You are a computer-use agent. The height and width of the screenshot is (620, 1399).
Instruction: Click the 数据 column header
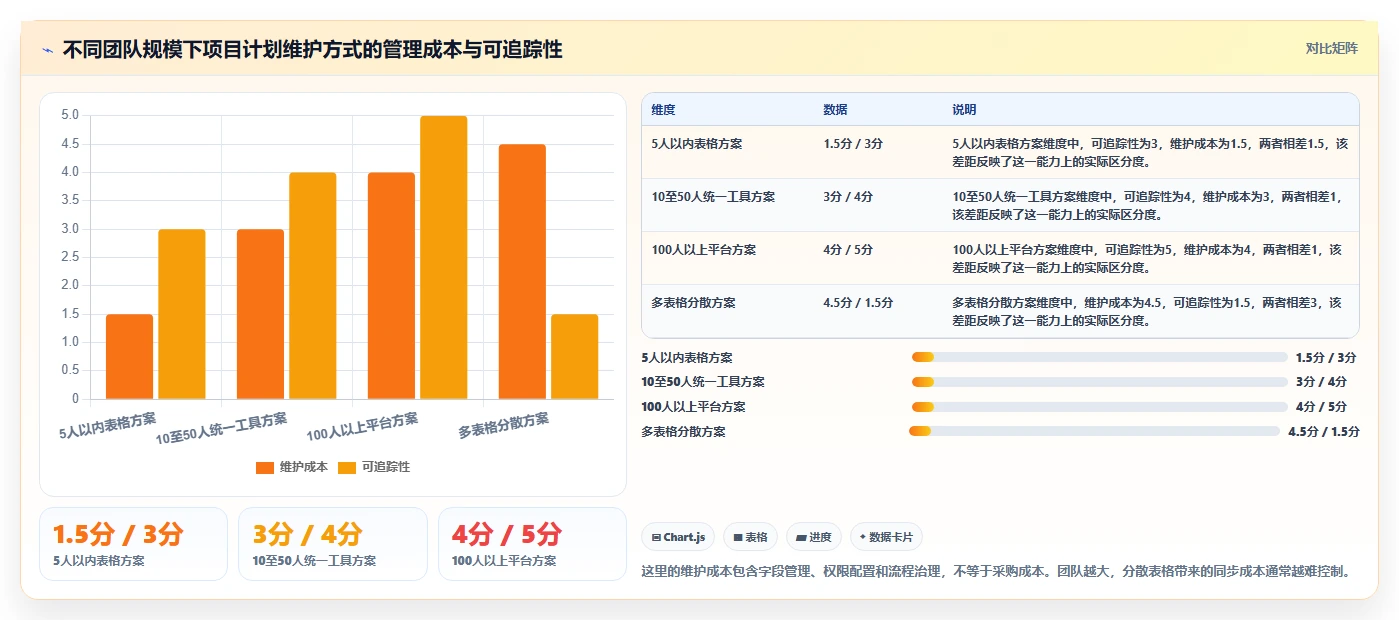pyautogui.click(x=835, y=110)
